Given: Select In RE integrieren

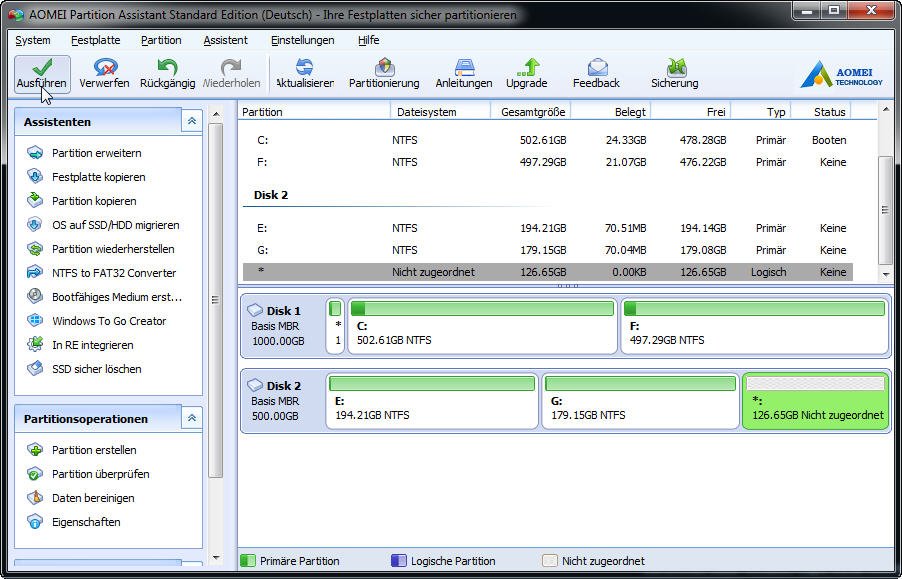Looking at the screenshot, I should click(x=81, y=346).
